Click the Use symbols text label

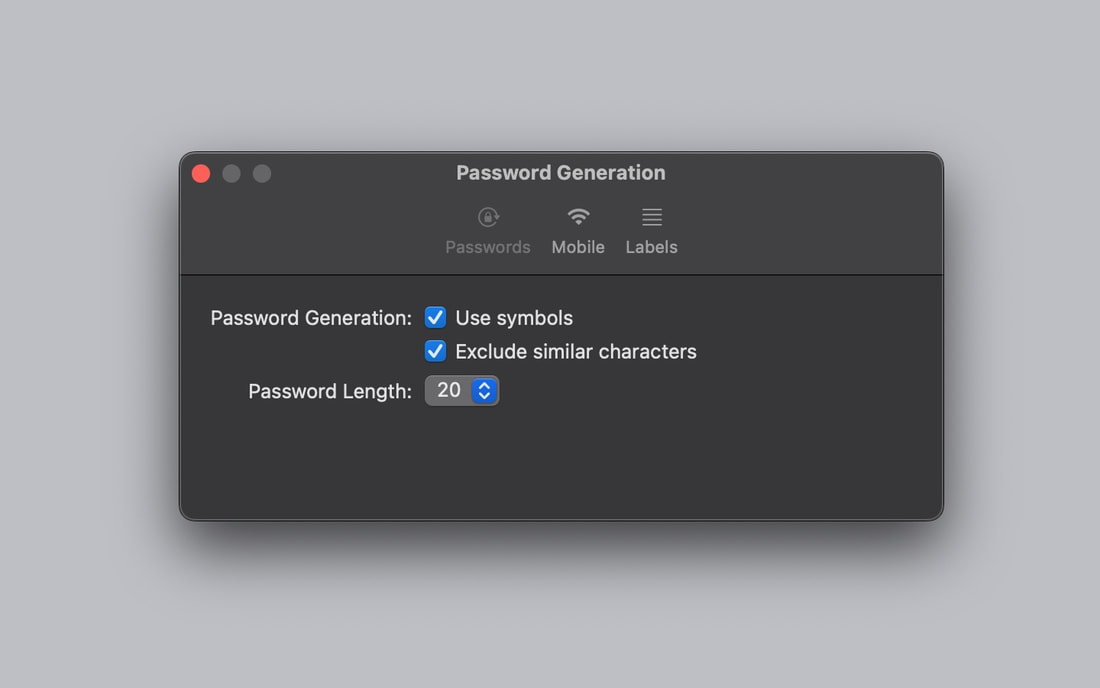514,318
